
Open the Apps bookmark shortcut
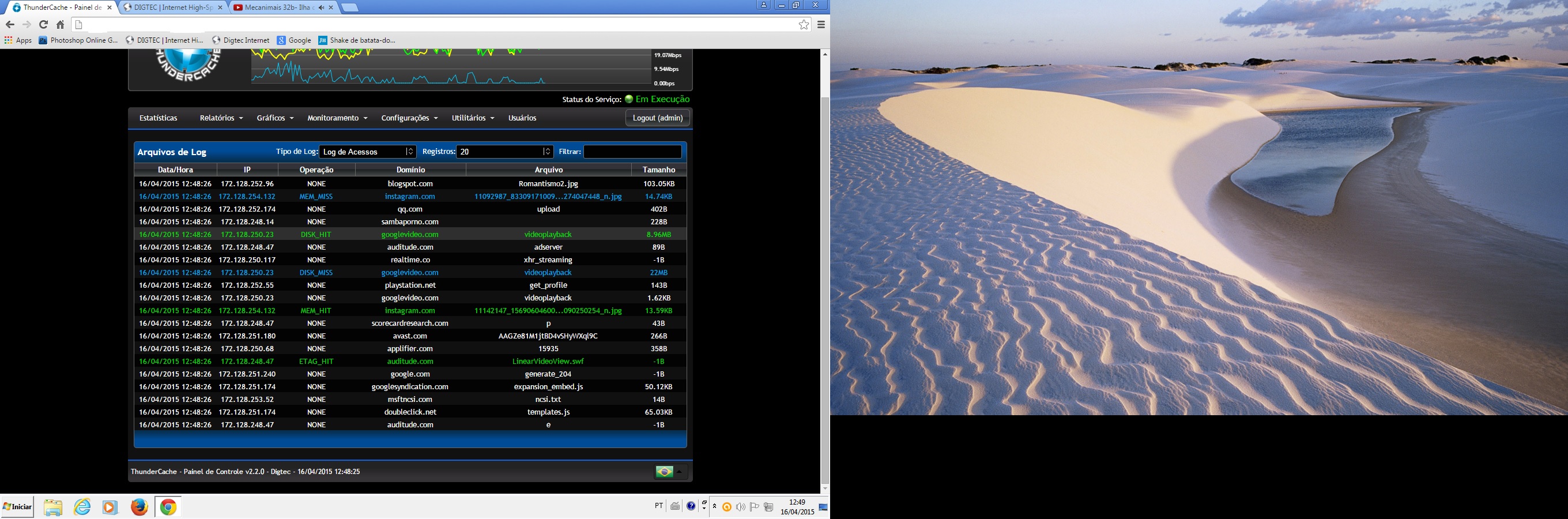tap(18, 40)
